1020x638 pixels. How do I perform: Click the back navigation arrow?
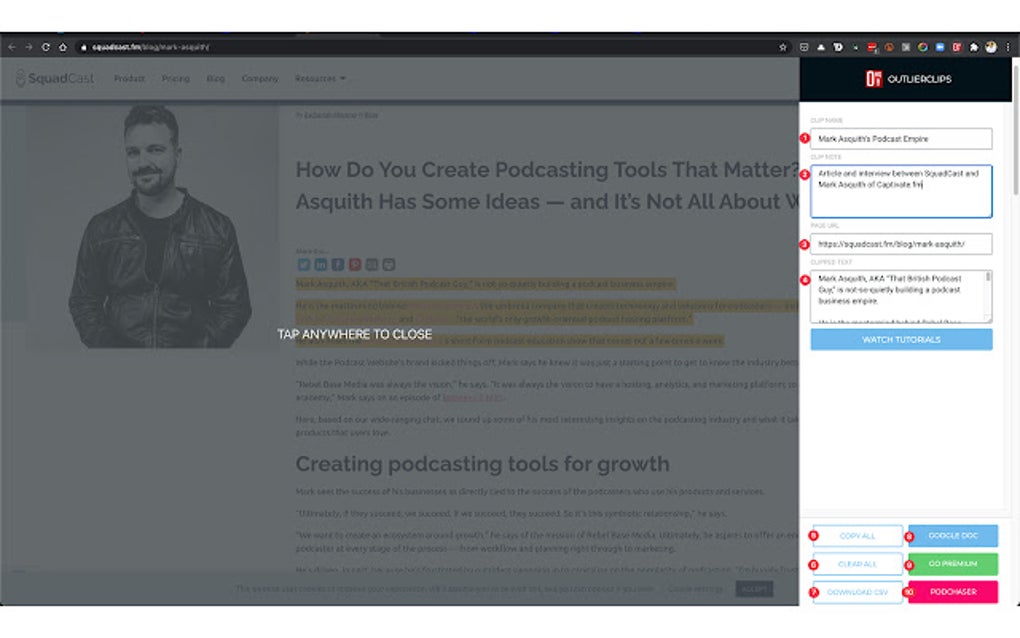pyautogui.click(x=10, y=46)
